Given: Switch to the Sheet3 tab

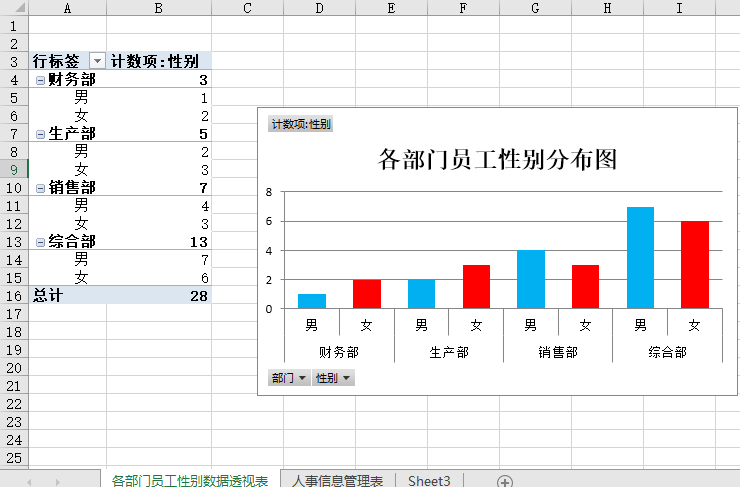Looking at the screenshot, I should pos(429,481).
